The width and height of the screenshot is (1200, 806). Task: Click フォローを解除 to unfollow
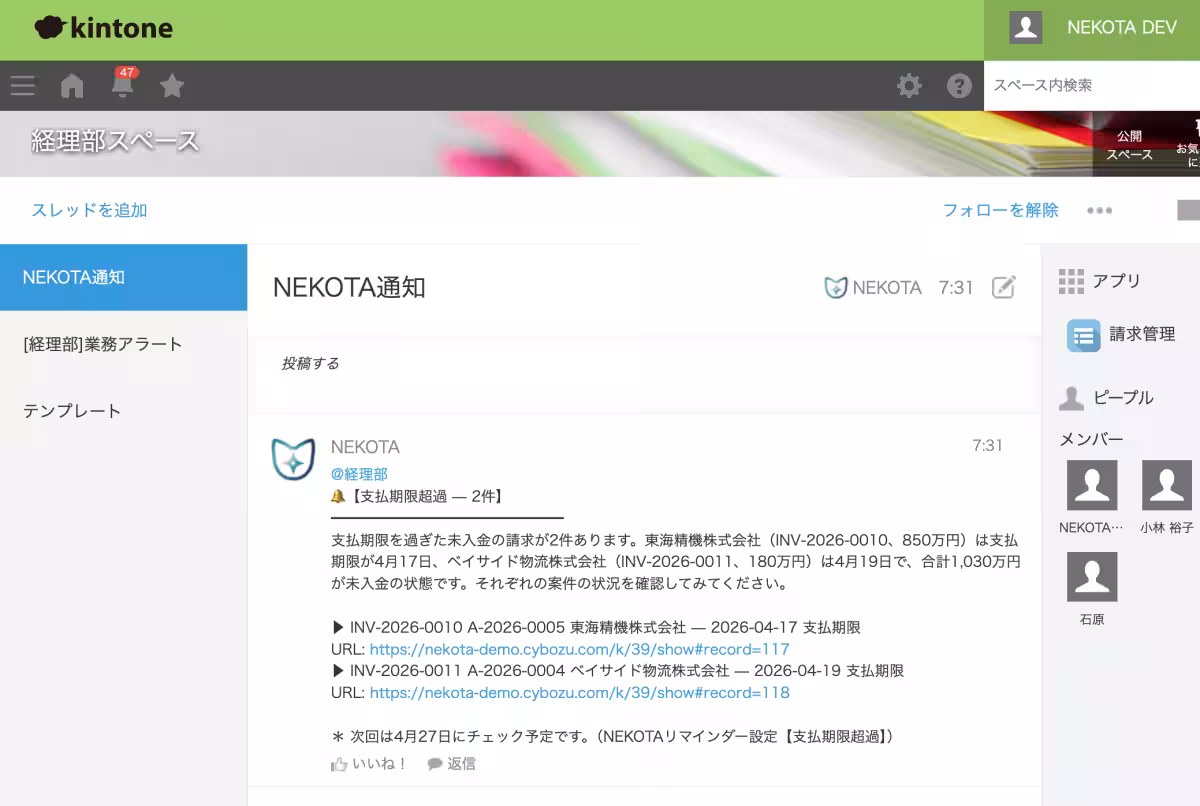tap(1000, 210)
